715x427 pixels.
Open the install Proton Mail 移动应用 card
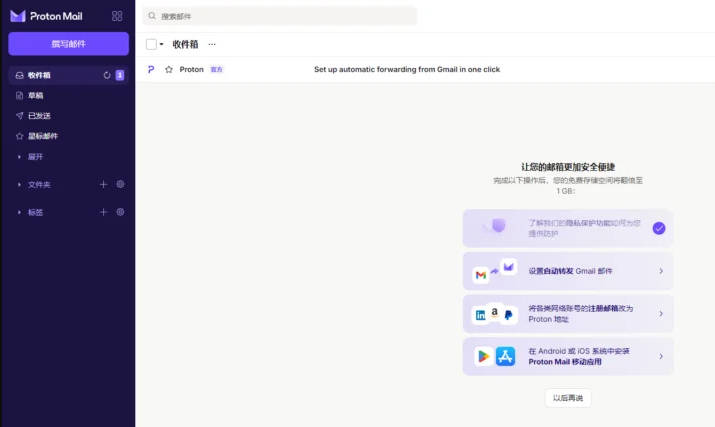pyautogui.click(x=568, y=356)
